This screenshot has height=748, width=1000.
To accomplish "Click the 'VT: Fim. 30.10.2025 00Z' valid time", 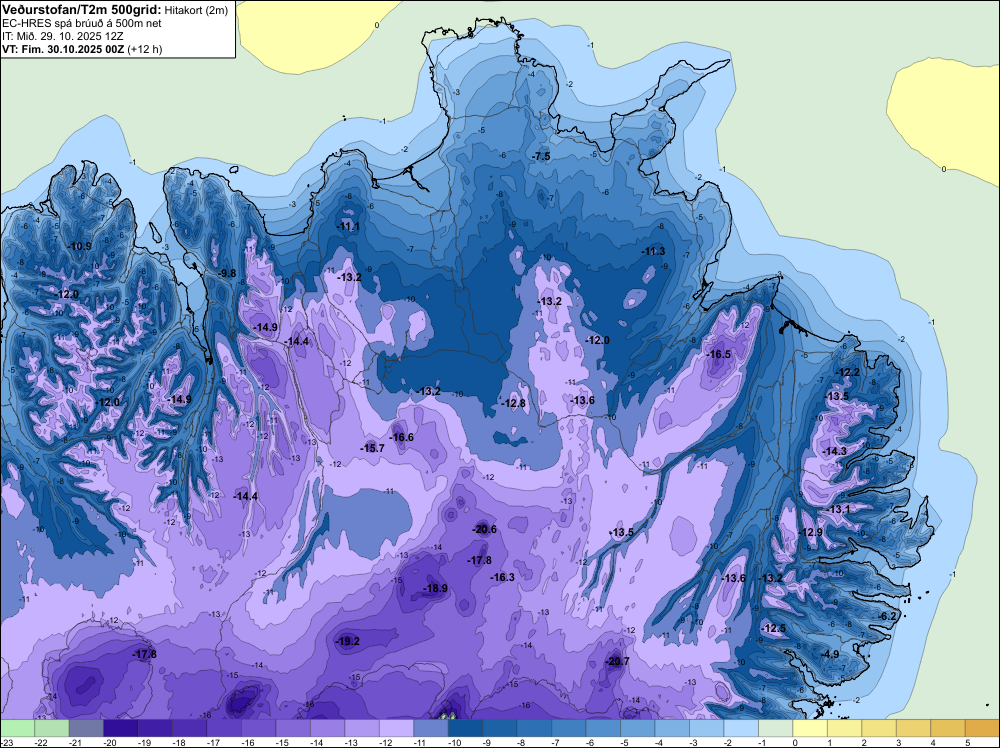I will (63, 49).
